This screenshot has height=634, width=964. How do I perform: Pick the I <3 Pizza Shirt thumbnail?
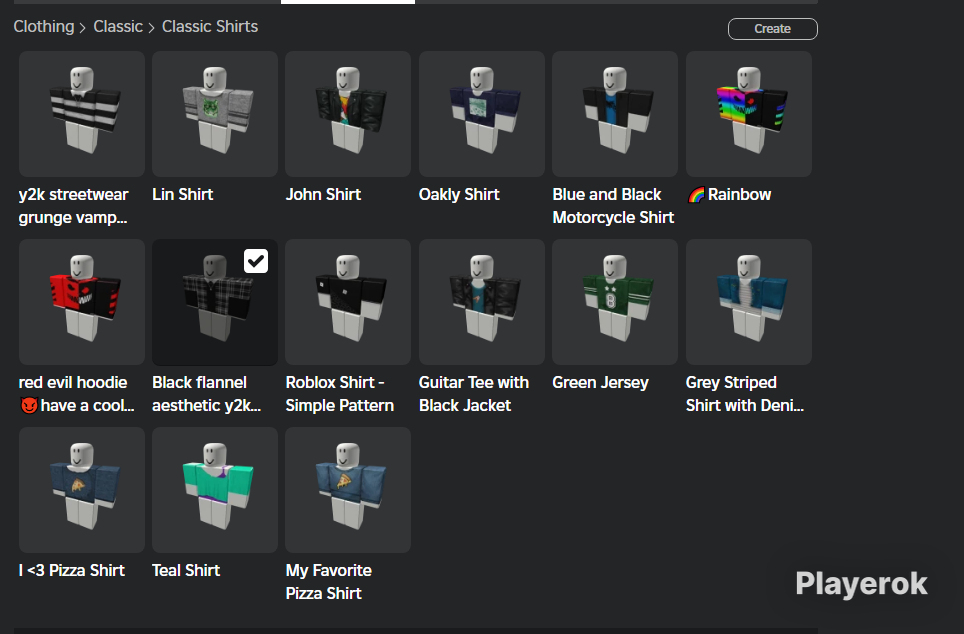82,490
